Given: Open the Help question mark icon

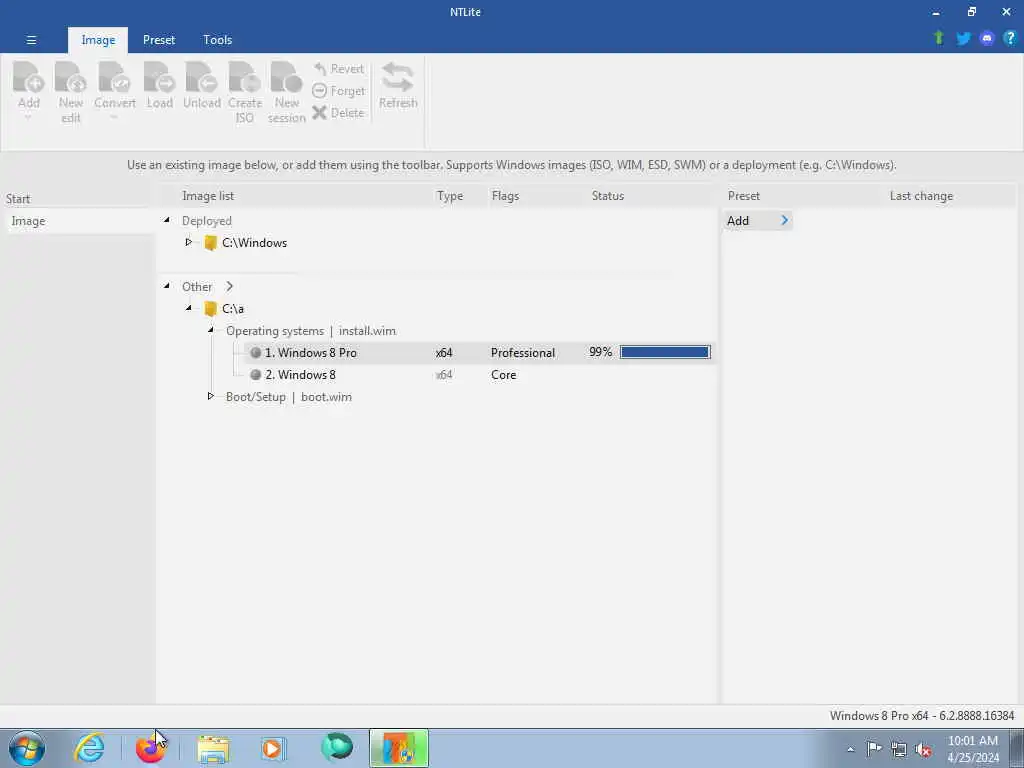Looking at the screenshot, I should [x=1010, y=39].
